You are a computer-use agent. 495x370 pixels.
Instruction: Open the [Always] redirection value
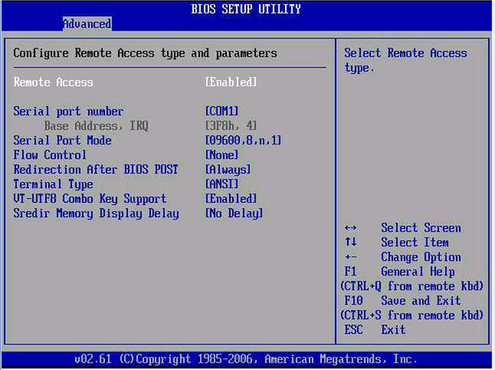[x=228, y=170]
